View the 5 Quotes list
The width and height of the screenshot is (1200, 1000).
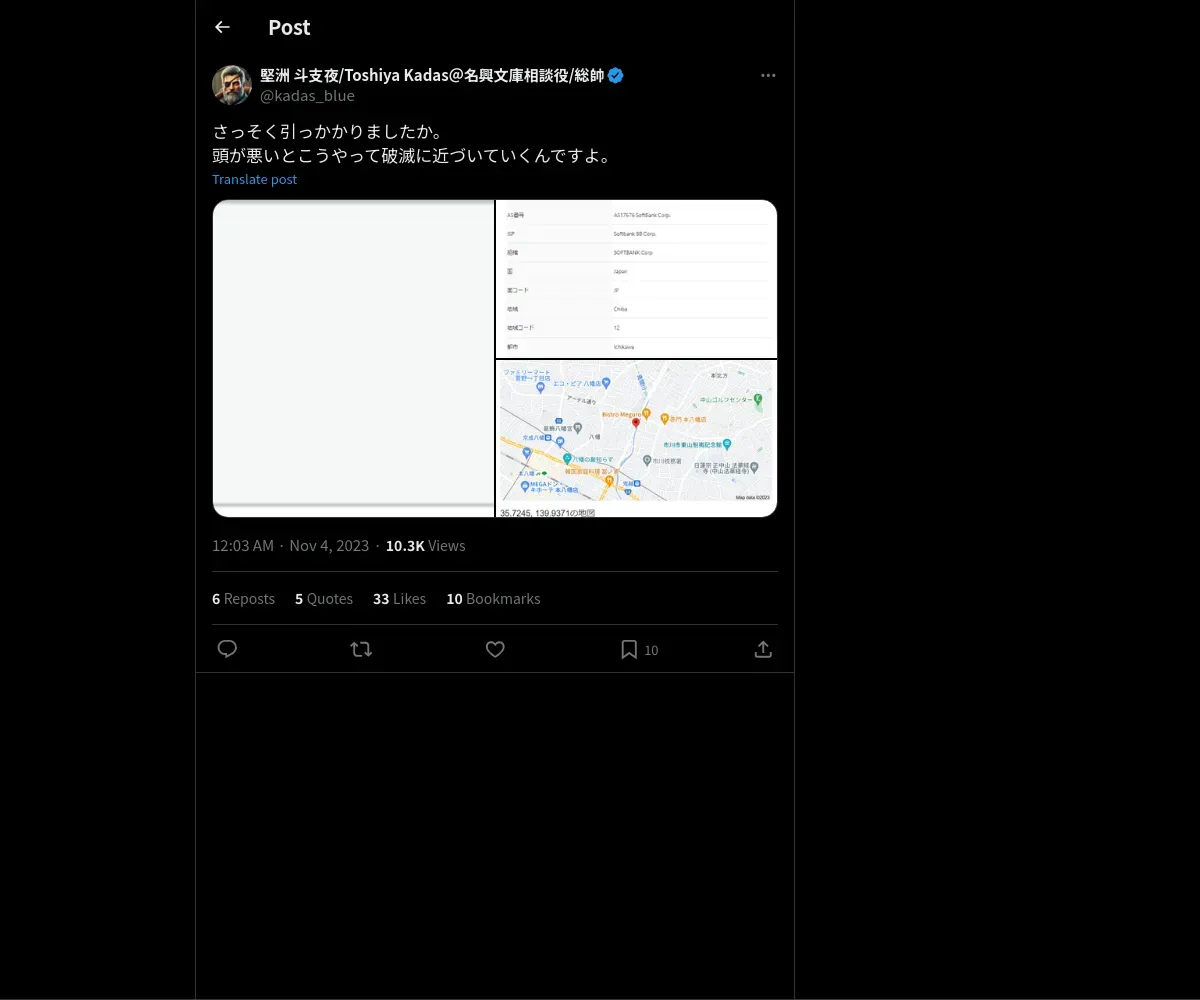pos(324,598)
